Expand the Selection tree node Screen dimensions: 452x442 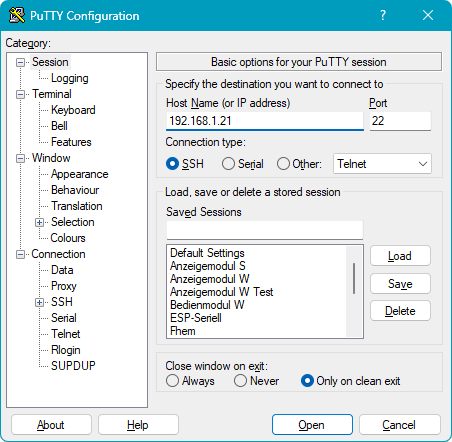(x=39, y=222)
